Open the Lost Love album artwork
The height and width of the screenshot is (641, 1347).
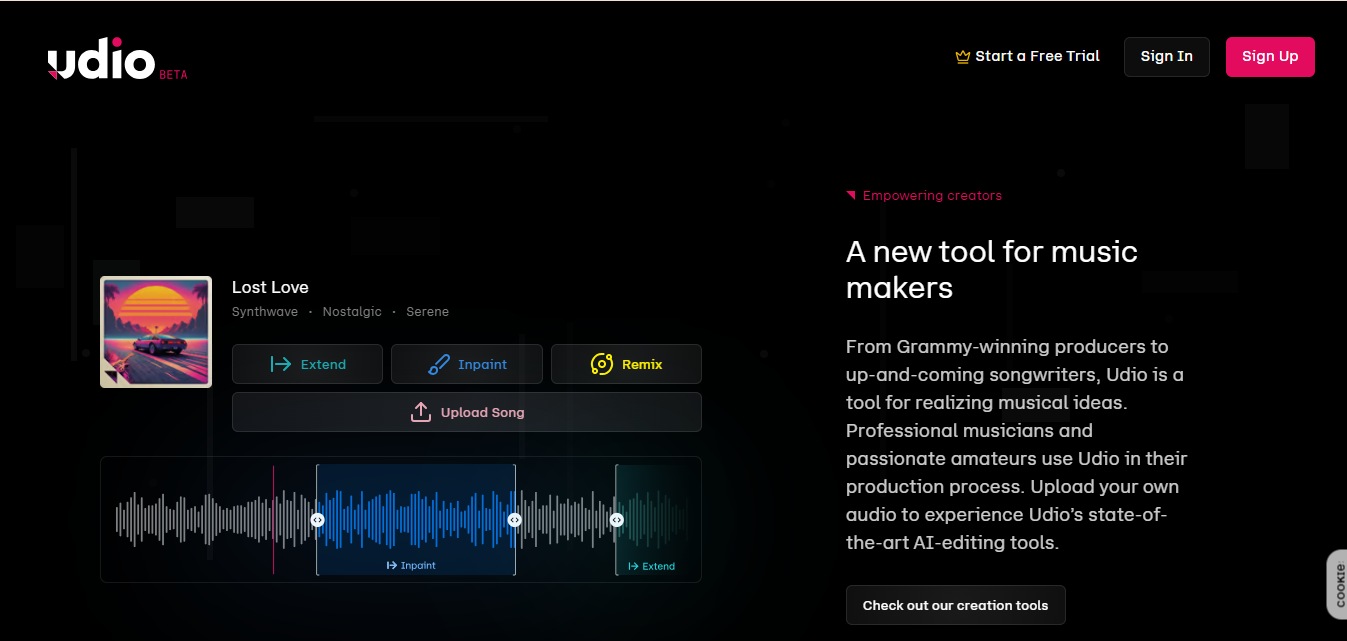(x=156, y=332)
